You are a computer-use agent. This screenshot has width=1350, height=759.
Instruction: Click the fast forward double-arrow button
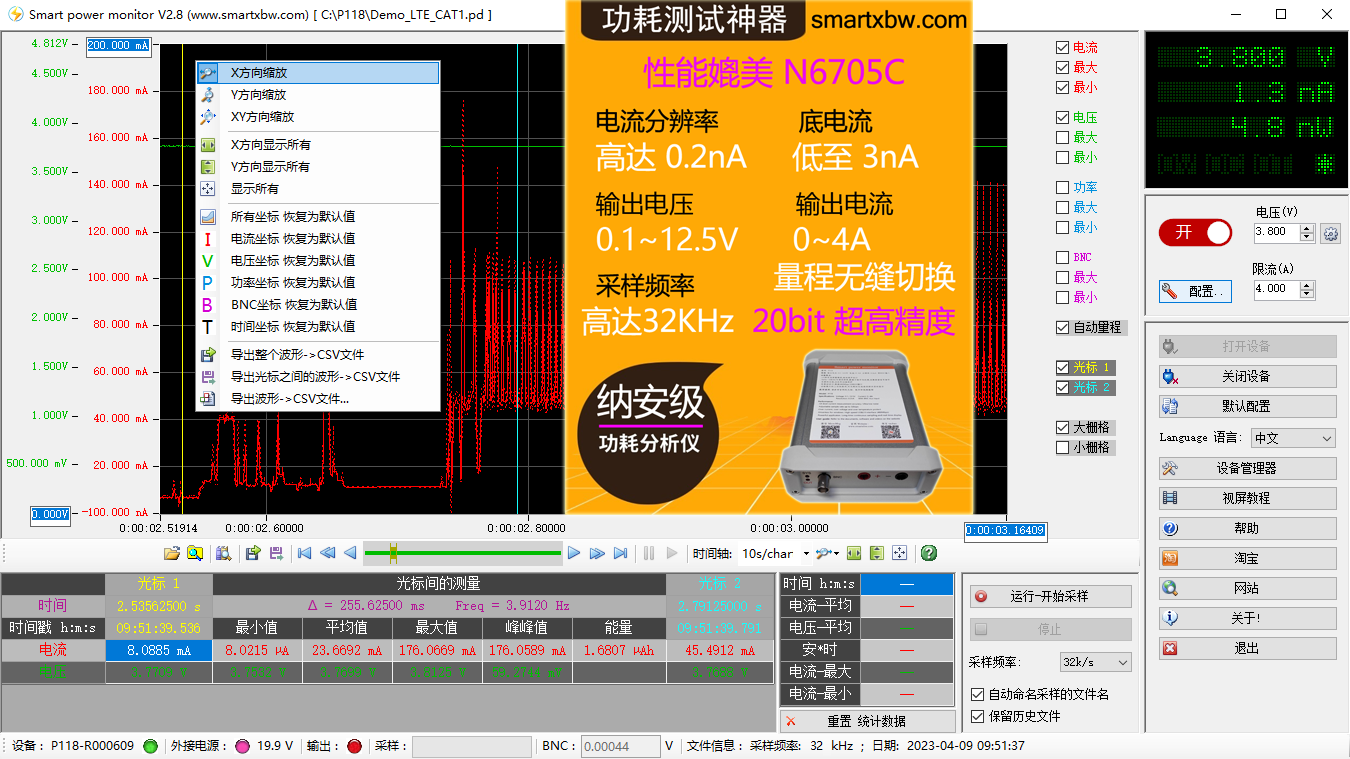(597, 553)
